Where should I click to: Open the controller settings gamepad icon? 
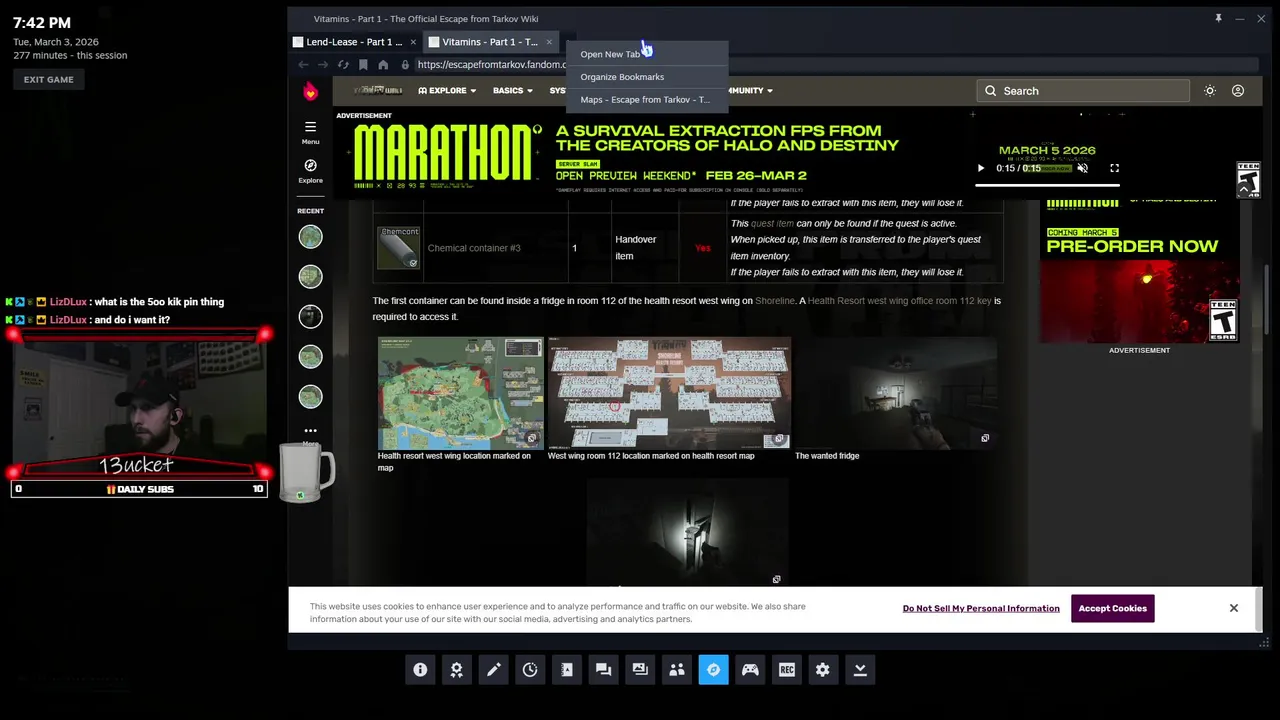(x=750, y=670)
